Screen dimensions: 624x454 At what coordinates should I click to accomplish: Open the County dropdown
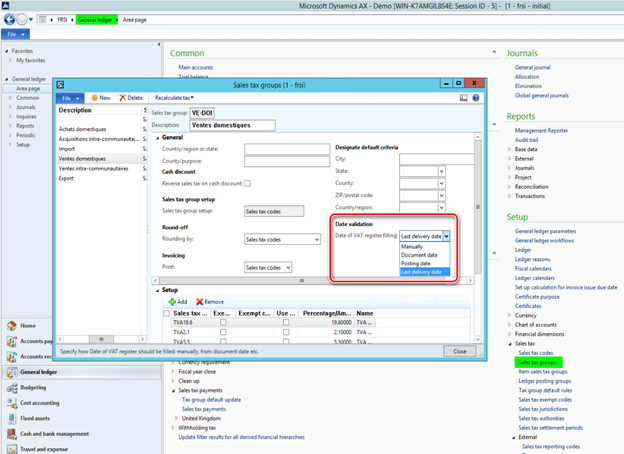441,183
